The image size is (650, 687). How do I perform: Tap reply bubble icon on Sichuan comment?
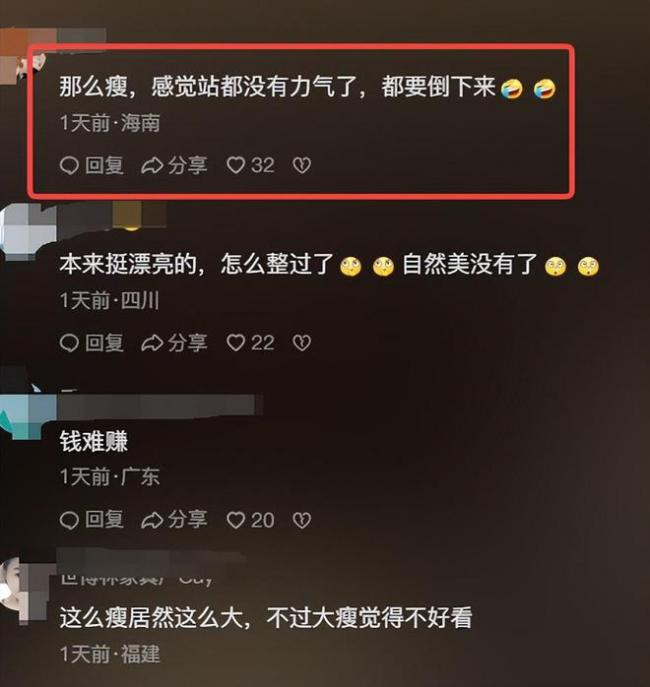tap(69, 343)
